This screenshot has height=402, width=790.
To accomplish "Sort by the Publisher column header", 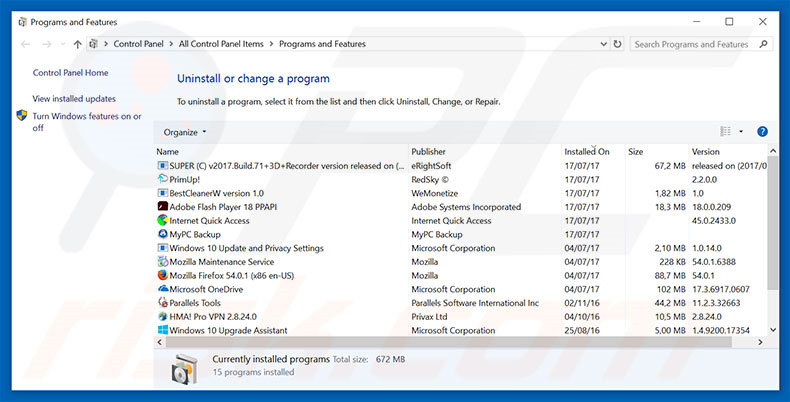I will [x=485, y=152].
